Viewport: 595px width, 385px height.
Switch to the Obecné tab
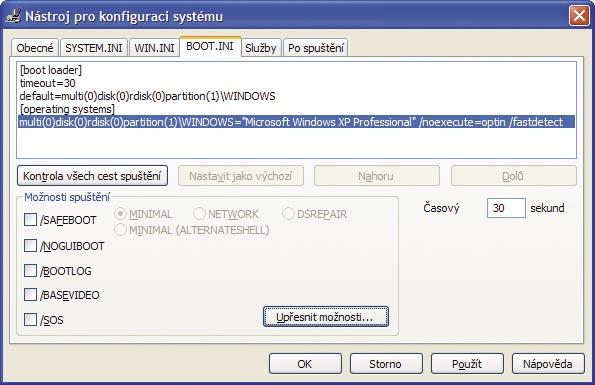35,48
